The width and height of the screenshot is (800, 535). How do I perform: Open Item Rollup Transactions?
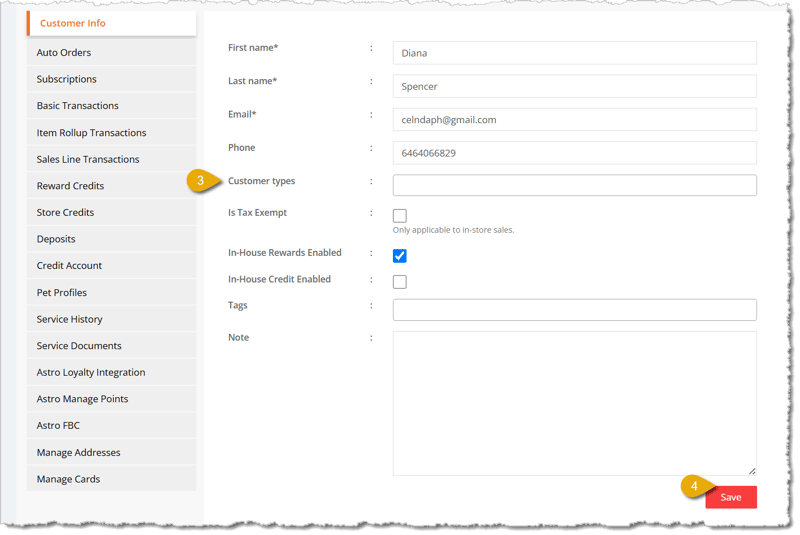pos(111,133)
